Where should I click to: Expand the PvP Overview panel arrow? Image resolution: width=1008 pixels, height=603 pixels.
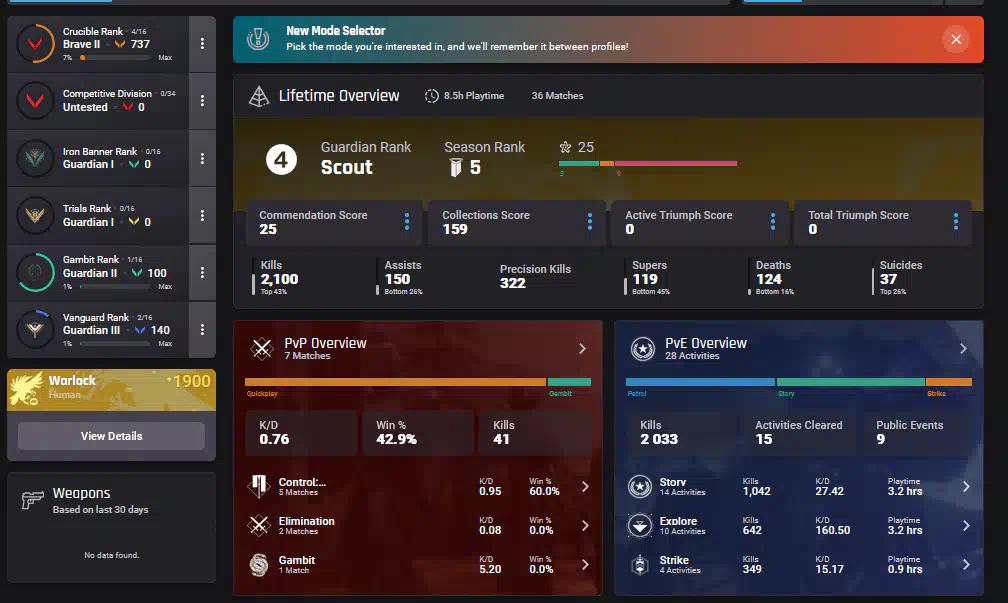582,348
